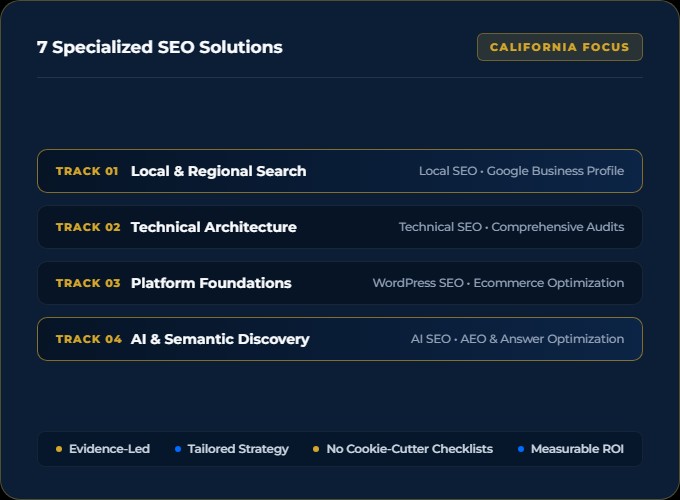Viewport: 680px width, 500px height.
Task: Click the 'Evidence-Led' label
Action: coord(109,449)
